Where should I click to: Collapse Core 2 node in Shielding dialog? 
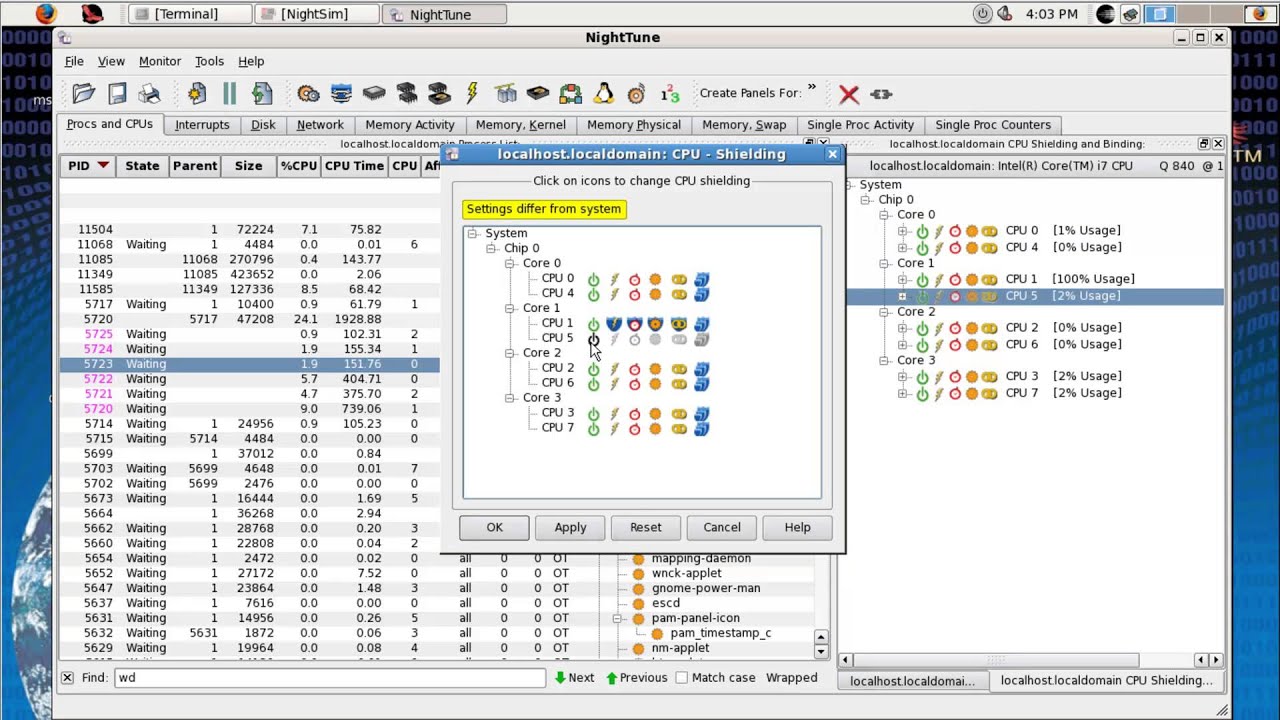click(x=510, y=353)
